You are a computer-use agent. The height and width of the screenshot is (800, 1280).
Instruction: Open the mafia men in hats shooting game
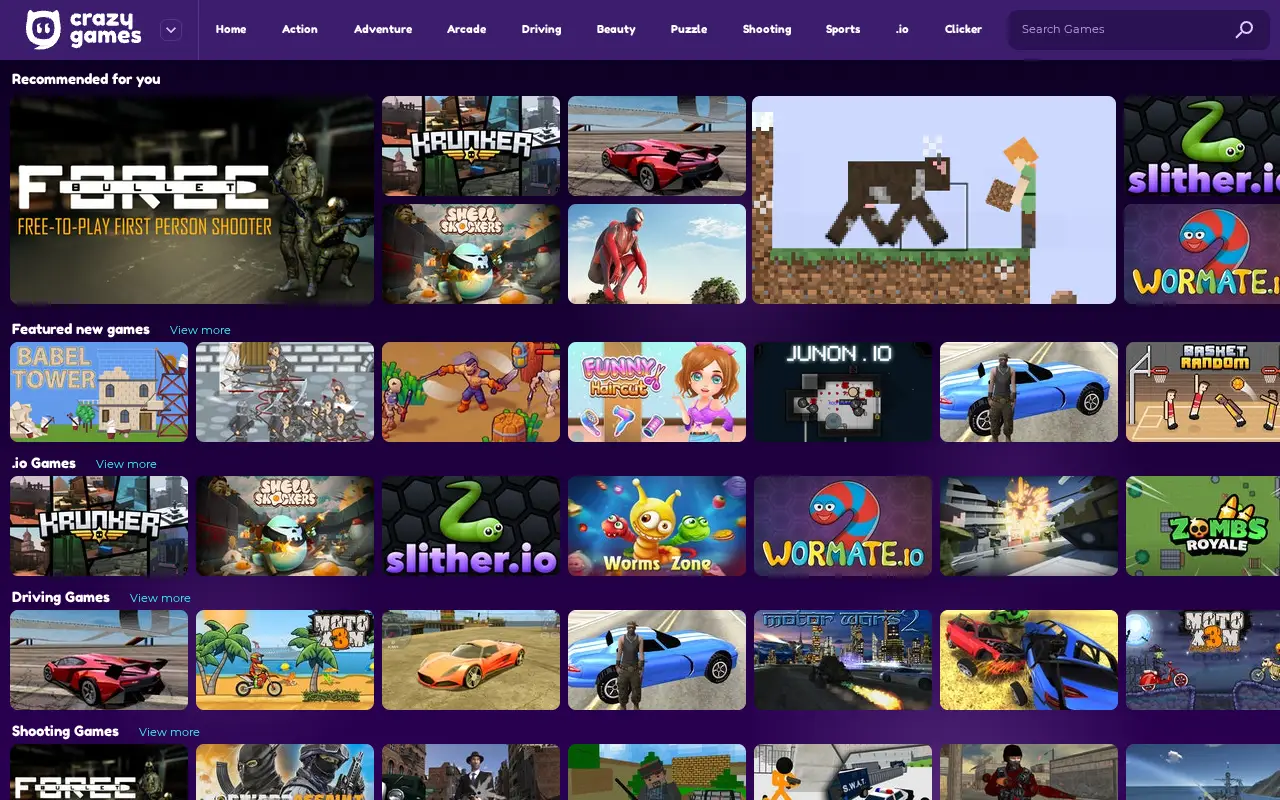coord(471,772)
